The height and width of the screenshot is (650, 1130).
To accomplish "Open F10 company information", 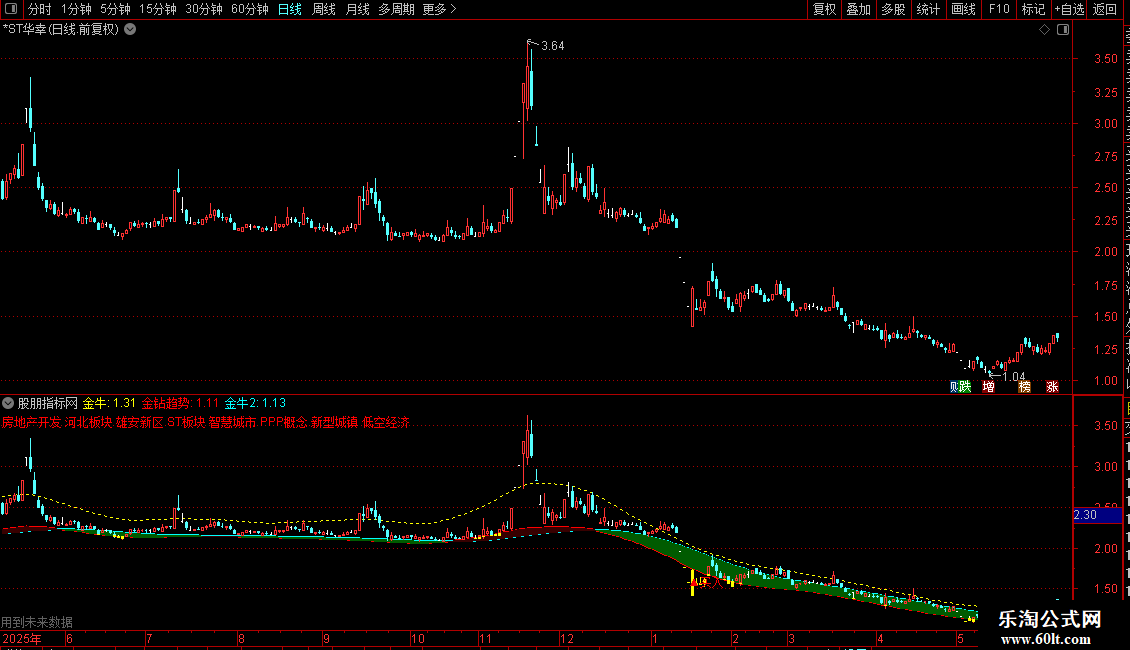I will 999,9.
